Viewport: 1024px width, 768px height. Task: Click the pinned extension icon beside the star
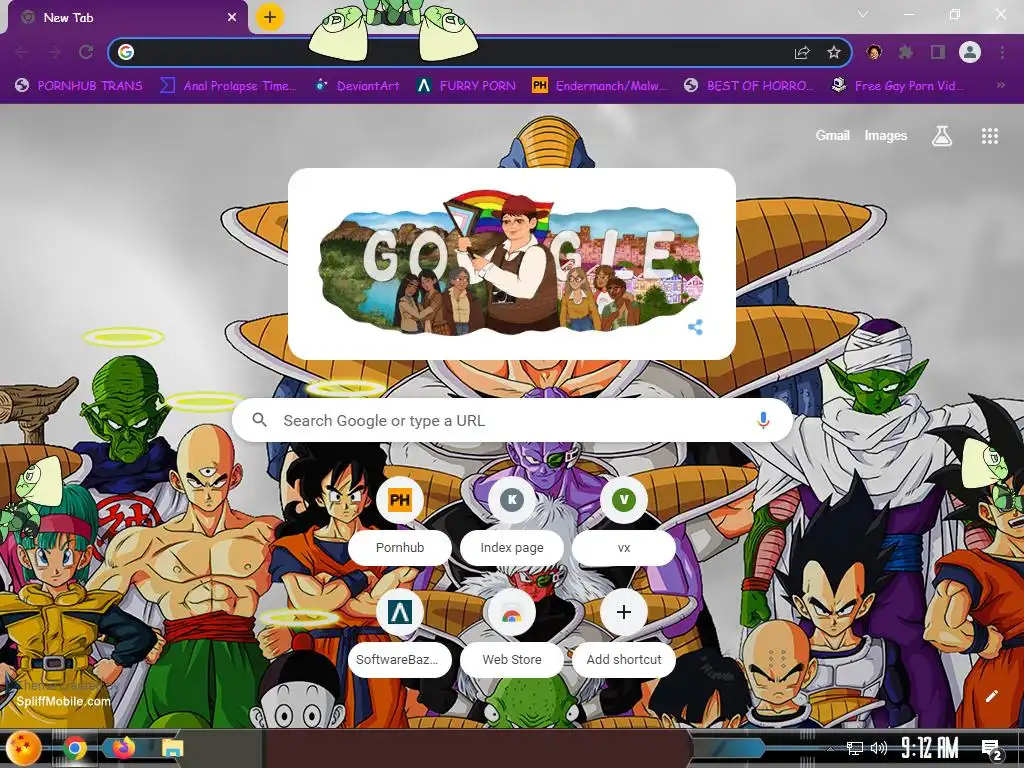tap(874, 52)
